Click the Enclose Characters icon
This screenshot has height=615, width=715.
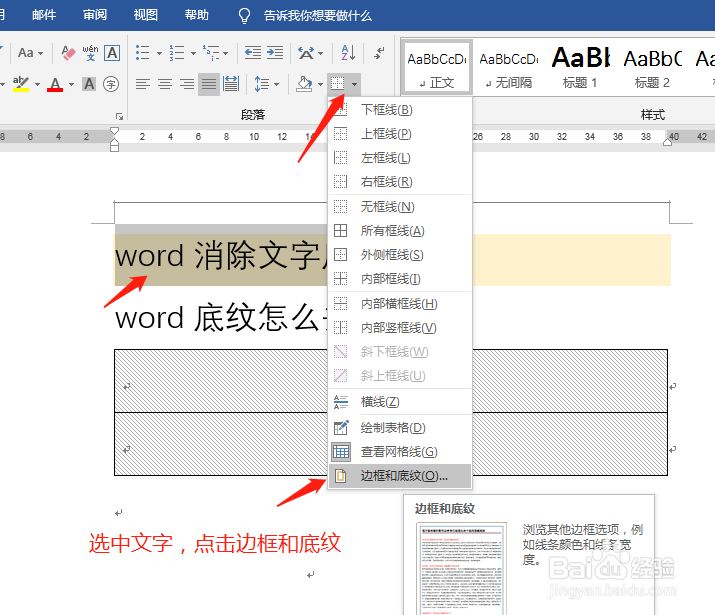111,84
